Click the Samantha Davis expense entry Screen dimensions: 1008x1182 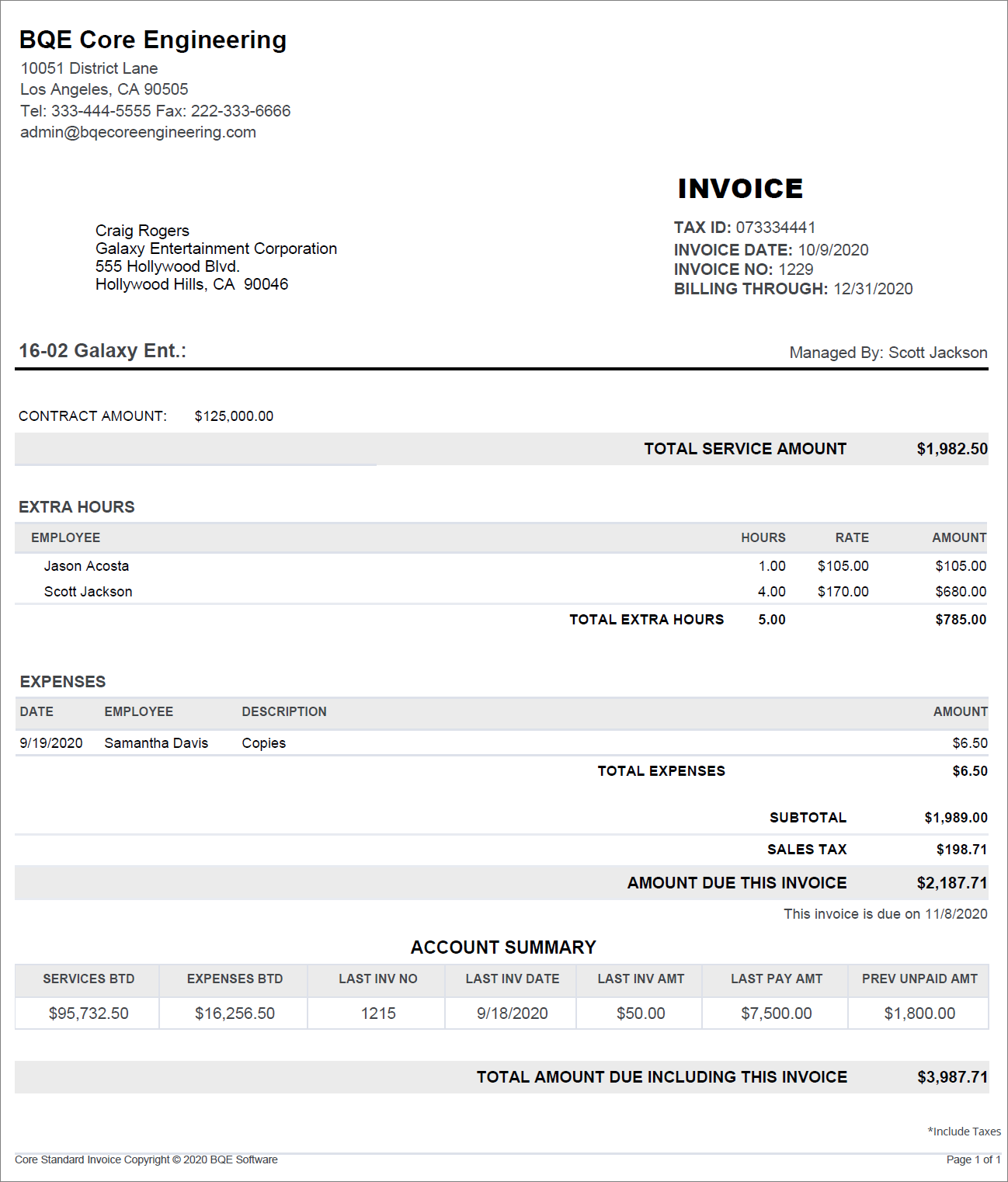[x=156, y=743]
